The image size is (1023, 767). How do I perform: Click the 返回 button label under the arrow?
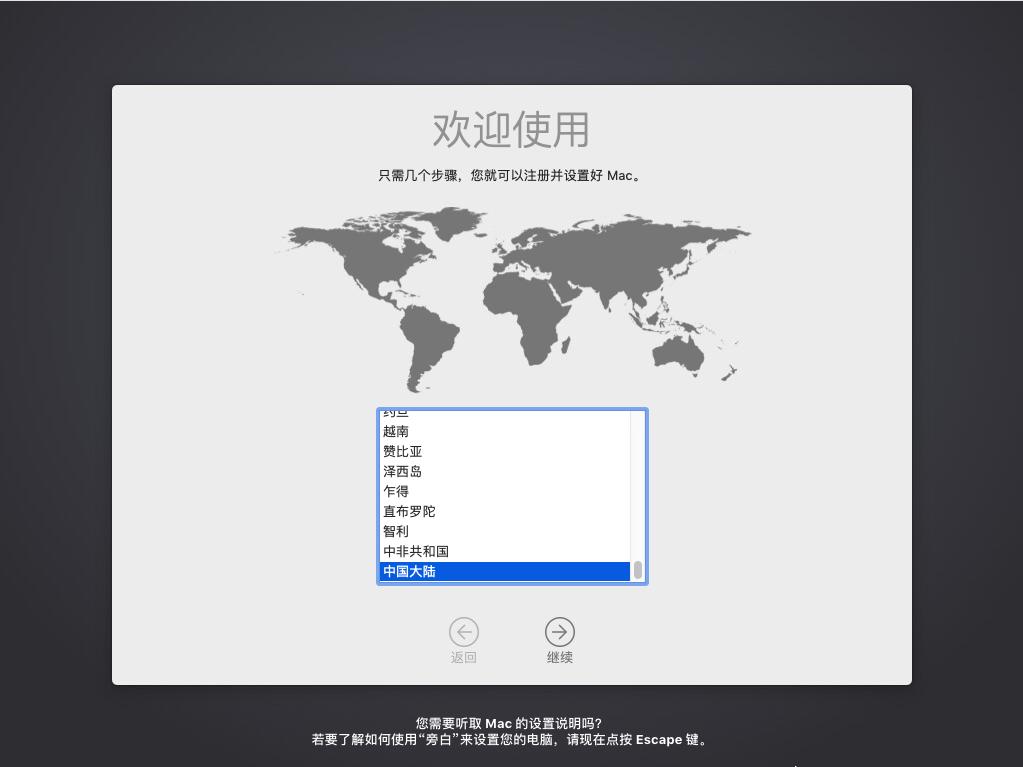click(x=464, y=657)
